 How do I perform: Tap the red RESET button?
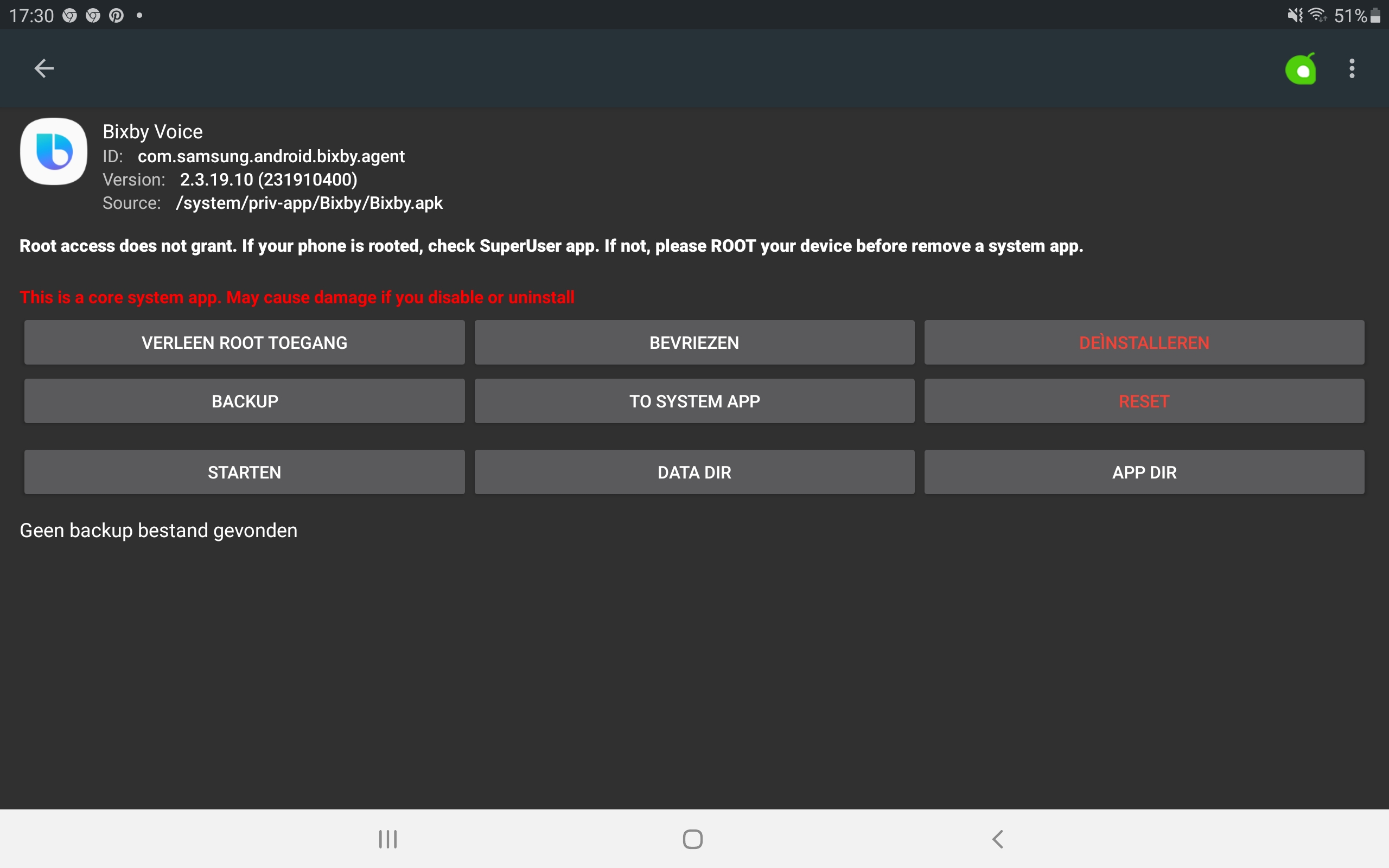pos(1144,401)
